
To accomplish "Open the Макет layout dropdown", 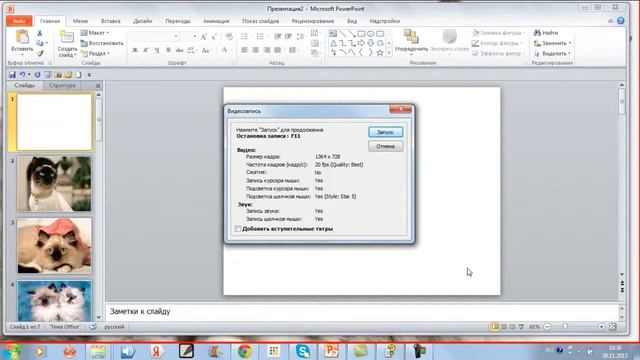I will click(x=95, y=33).
